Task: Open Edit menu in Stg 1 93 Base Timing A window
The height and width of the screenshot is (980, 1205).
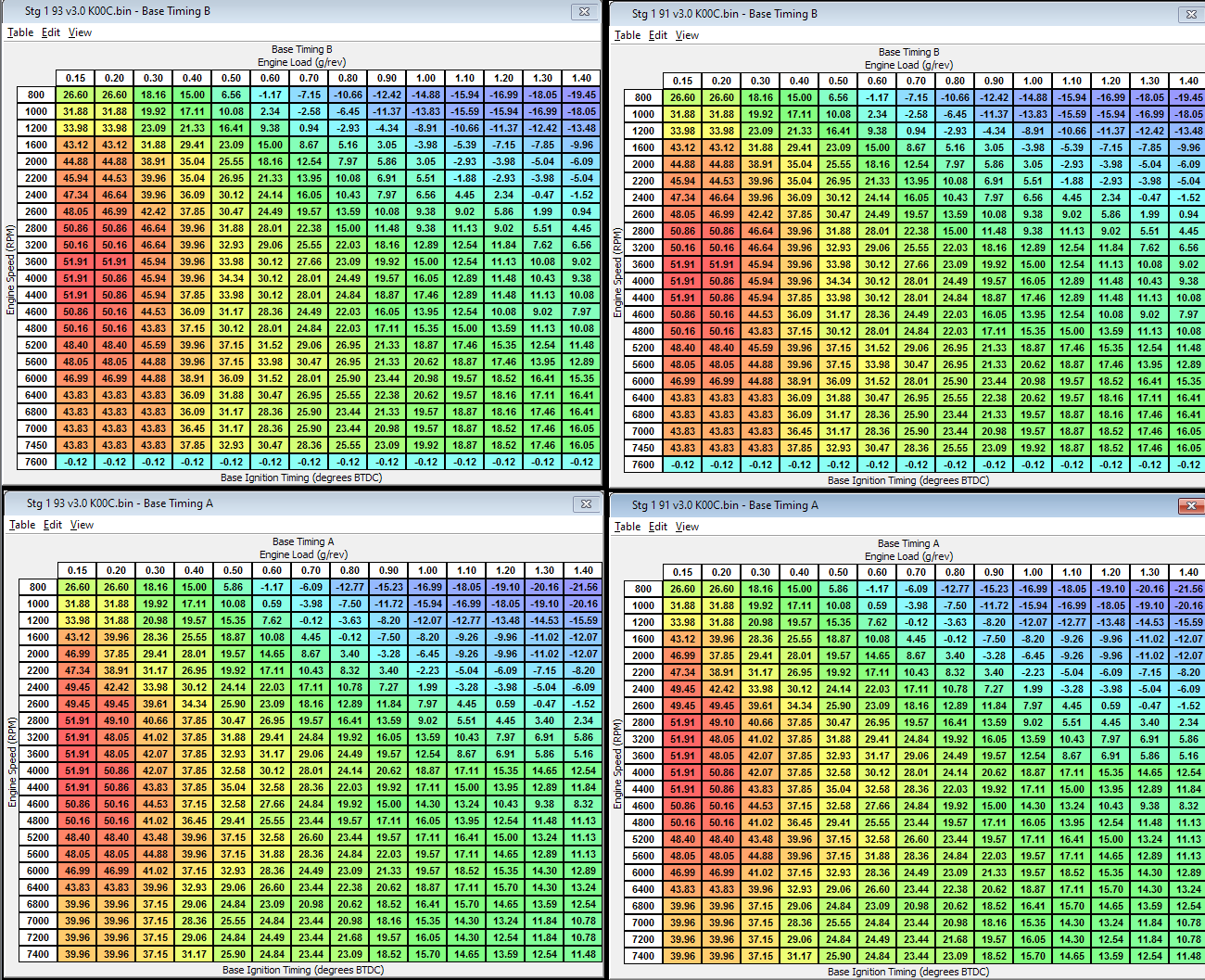Action: pyautogui.click(x=53, y=525)
